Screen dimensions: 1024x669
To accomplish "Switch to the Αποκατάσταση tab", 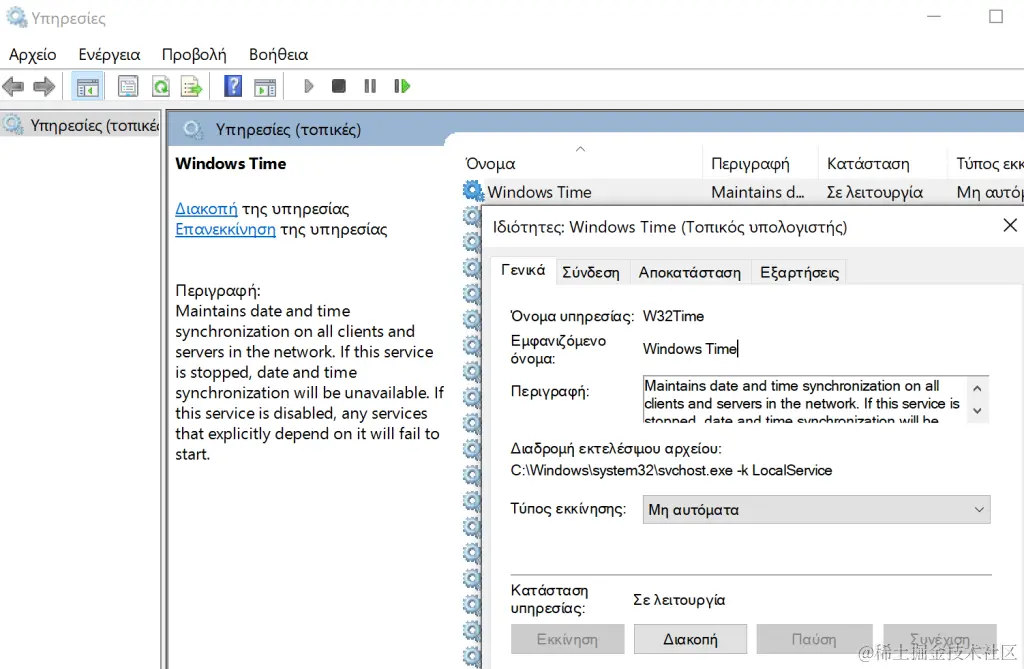I will (x=690, y=272).
